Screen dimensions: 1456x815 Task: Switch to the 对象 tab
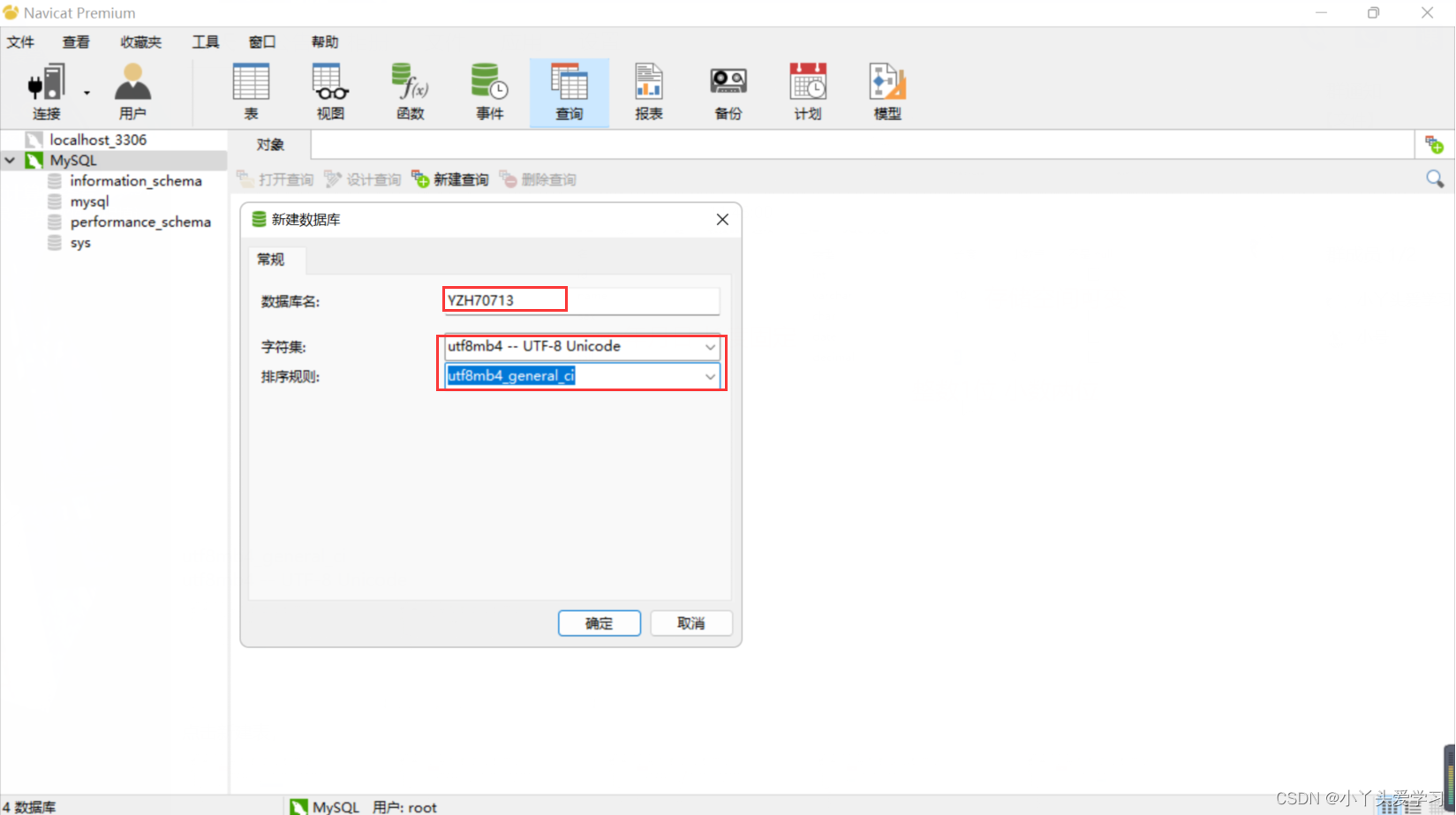pyautogui.click(x=270, y=145)
